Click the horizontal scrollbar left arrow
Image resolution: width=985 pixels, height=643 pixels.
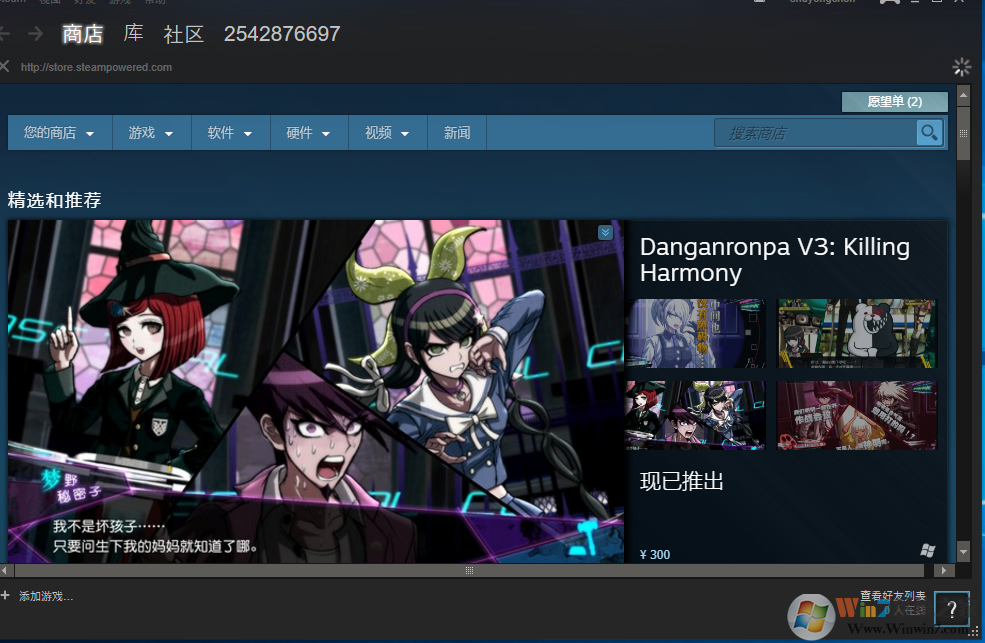click(x=4, y=570)
